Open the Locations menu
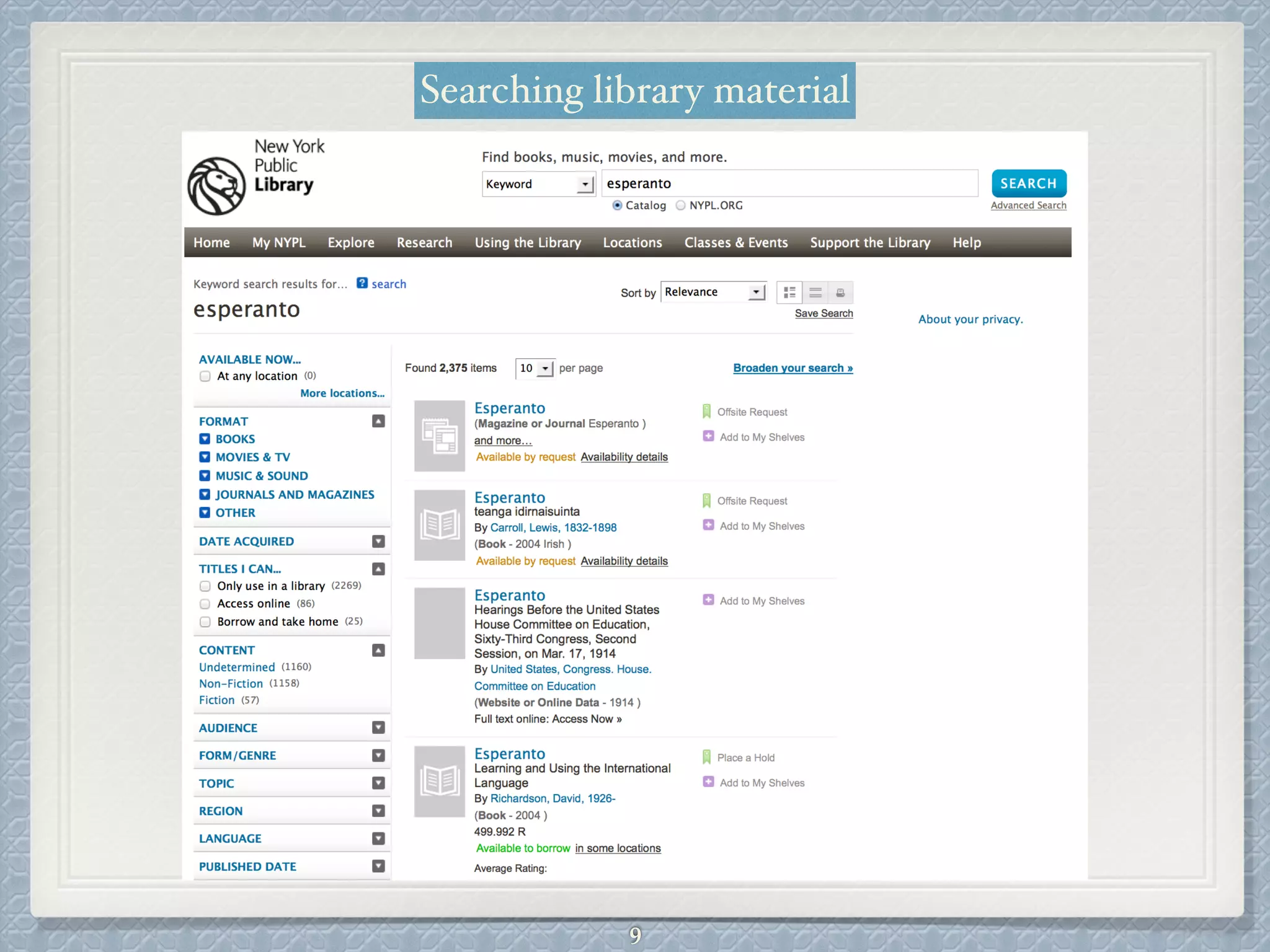This screenshot has height=952, width=1270. [x=633, y=242]
